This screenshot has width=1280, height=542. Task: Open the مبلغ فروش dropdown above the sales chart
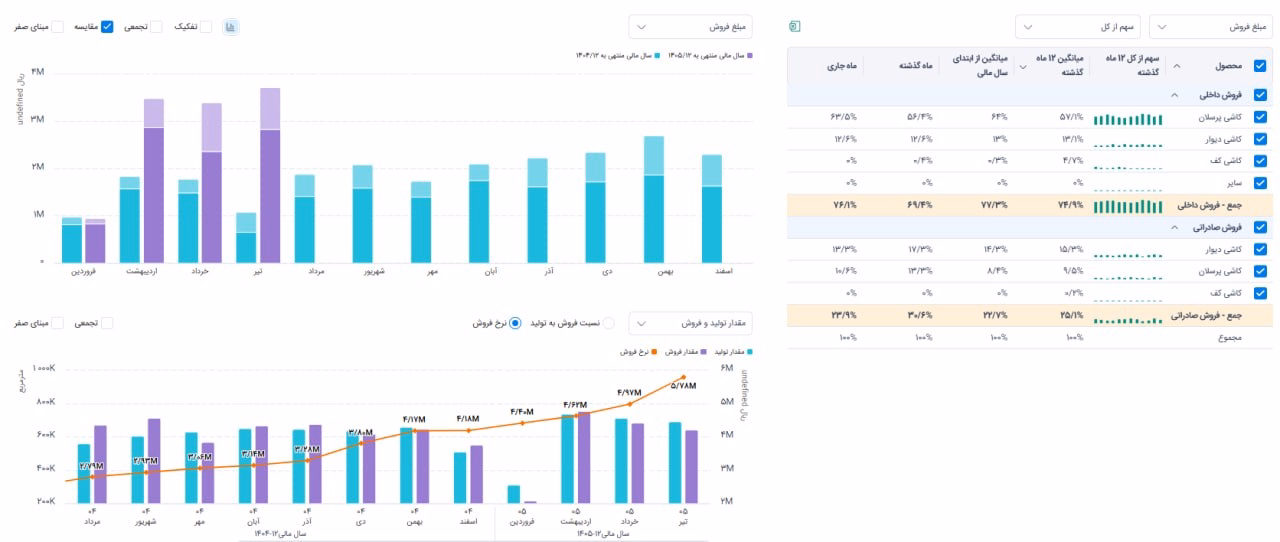coord(690,27)
